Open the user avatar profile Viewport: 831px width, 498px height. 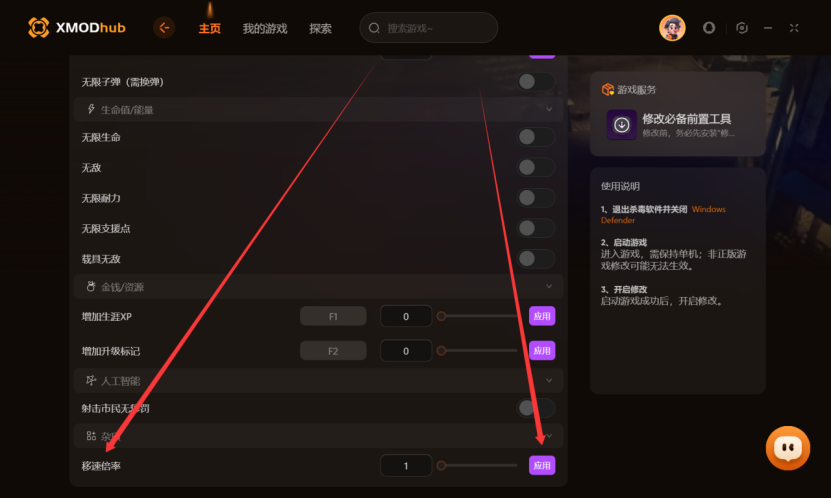(672, 28)
